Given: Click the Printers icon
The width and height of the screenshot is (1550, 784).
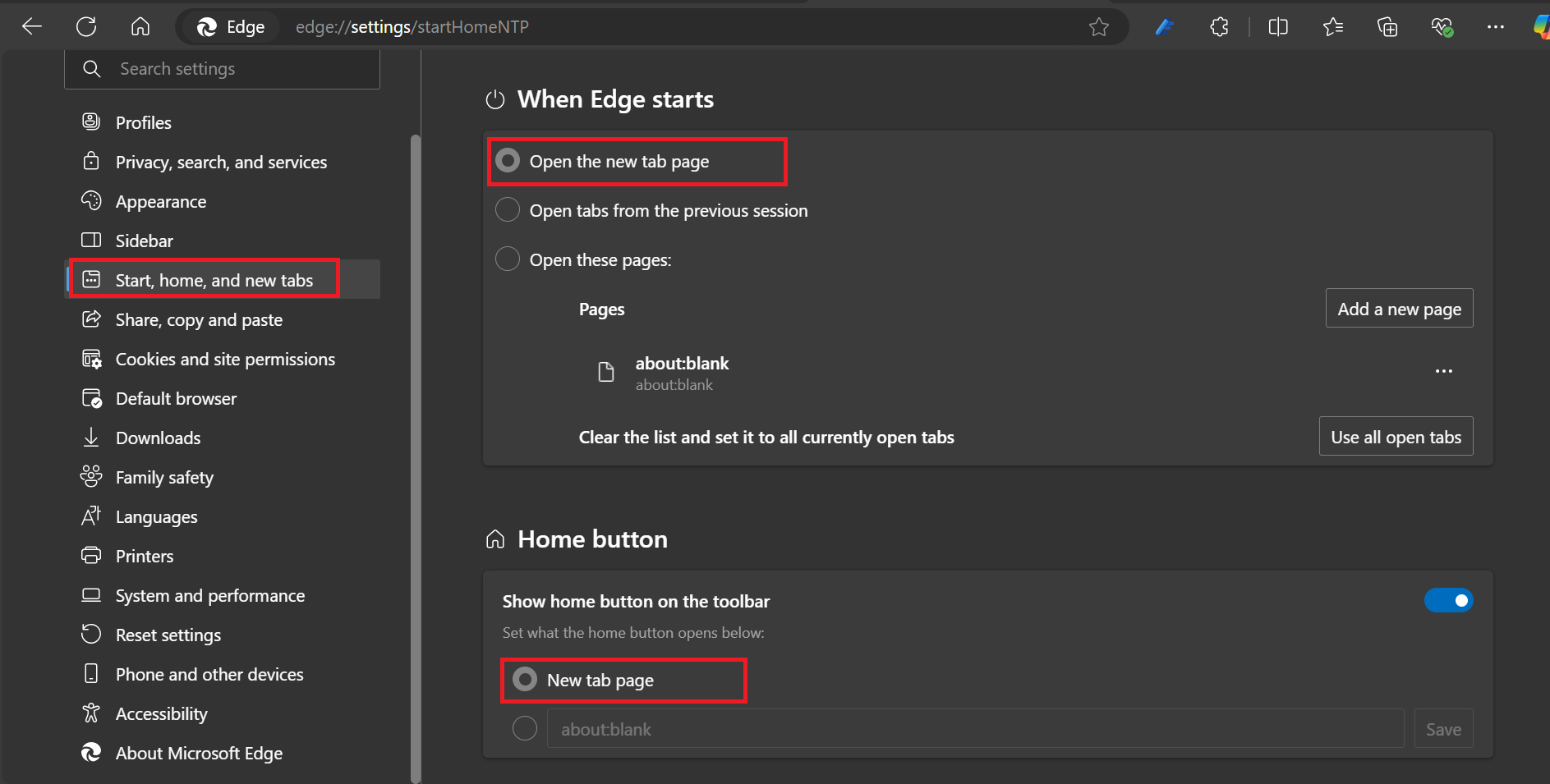Looking at the screenshot, I should coord(91,555).
